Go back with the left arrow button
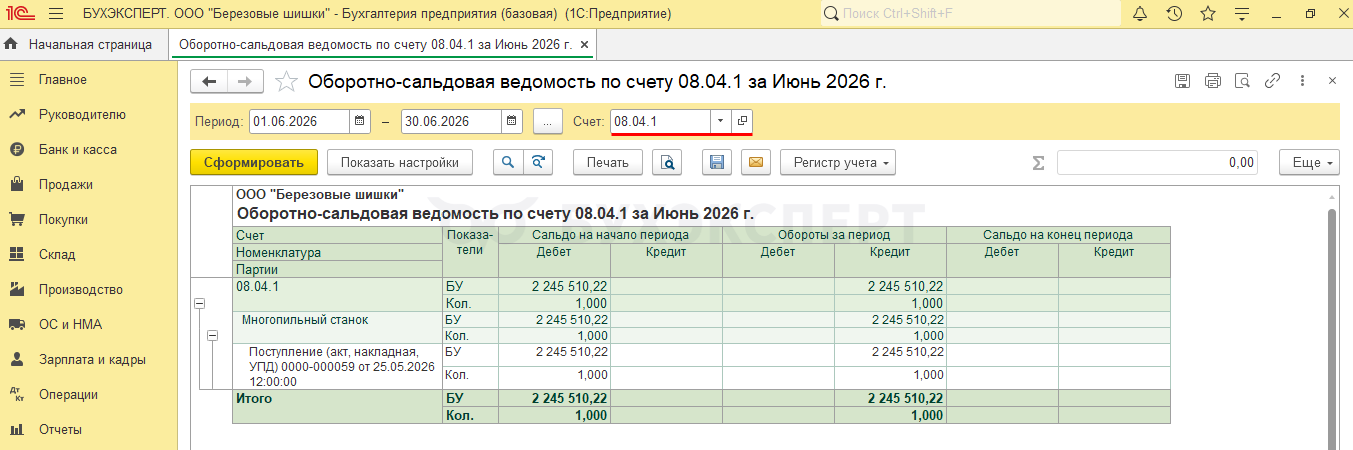1353x450 pixels. (209, 82)
